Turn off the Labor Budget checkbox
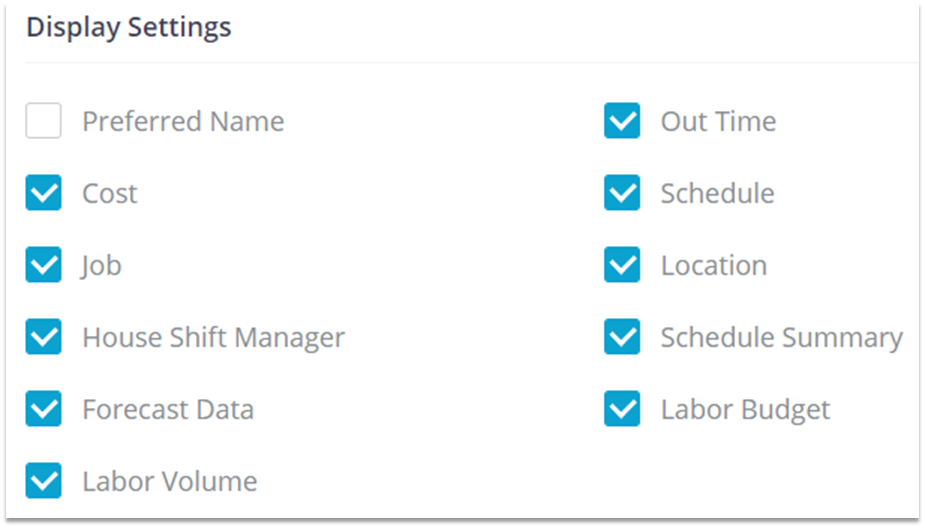Screen dimensions: 925x528 (622, 410)
